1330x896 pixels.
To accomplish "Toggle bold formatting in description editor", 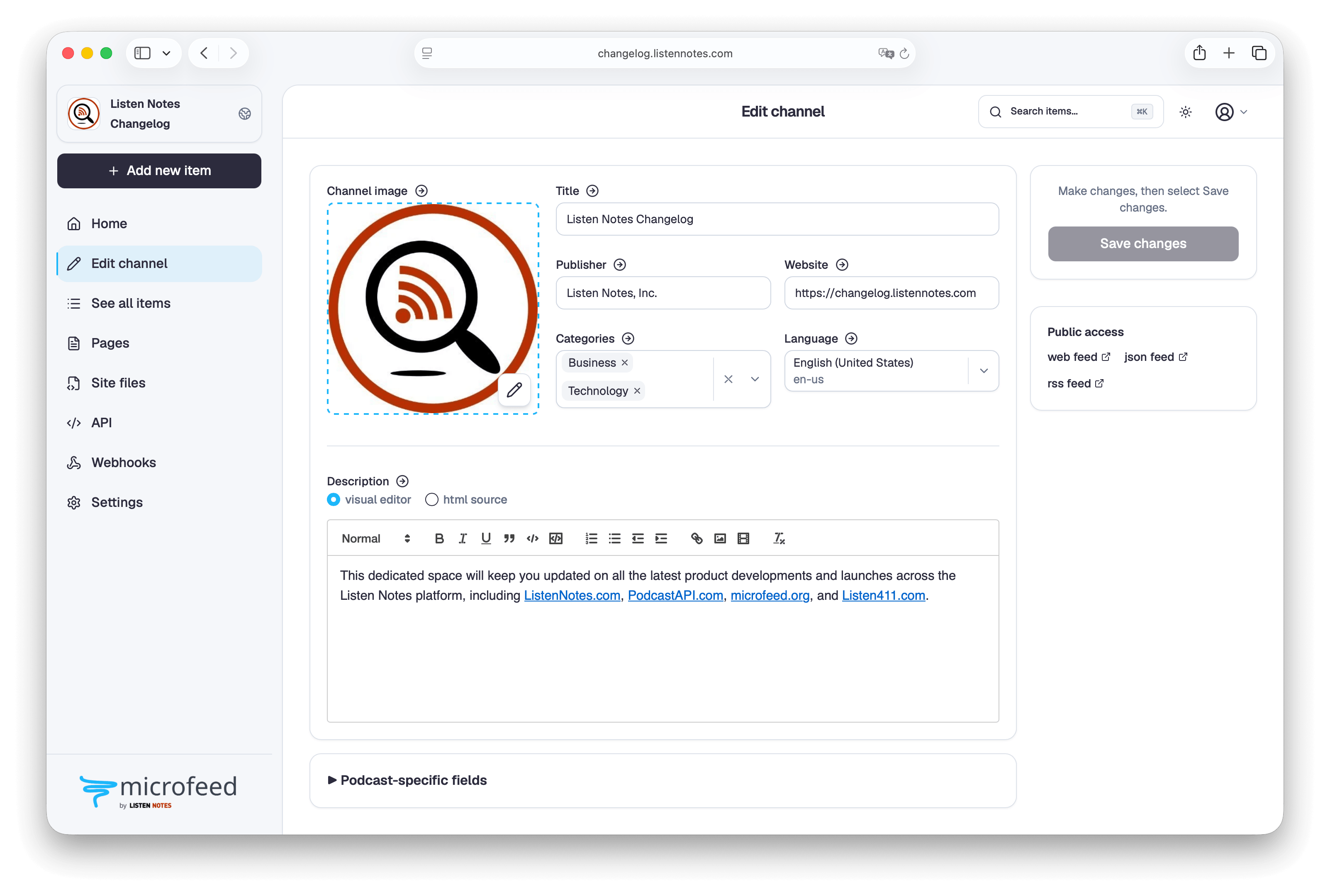I will 439,538.
